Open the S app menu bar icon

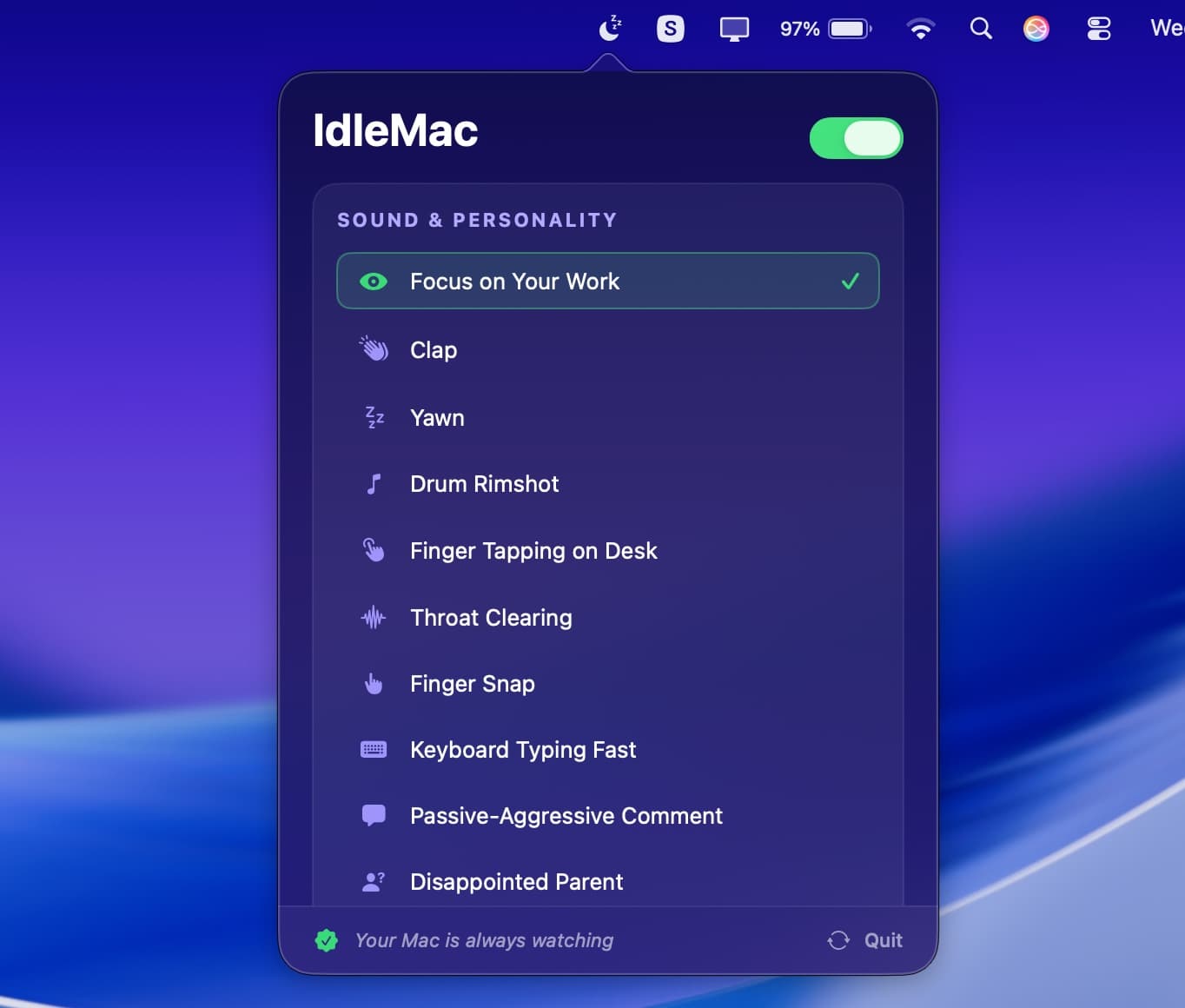point(670,29)
